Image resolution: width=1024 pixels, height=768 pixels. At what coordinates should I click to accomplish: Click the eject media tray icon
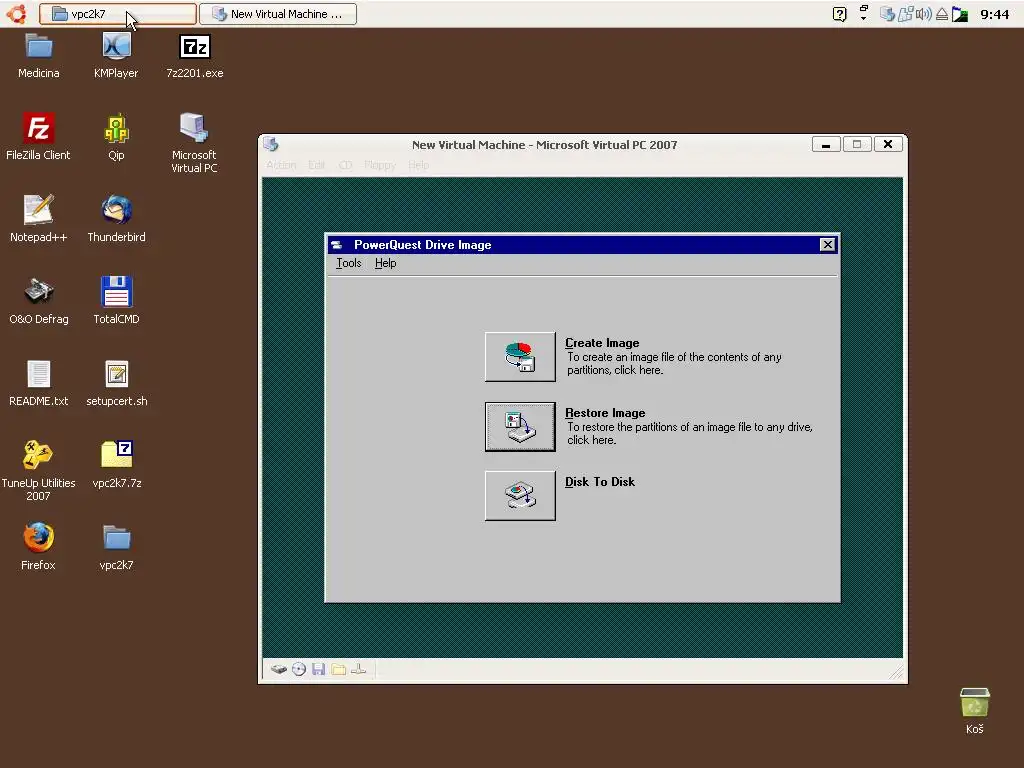coord(942,14)
